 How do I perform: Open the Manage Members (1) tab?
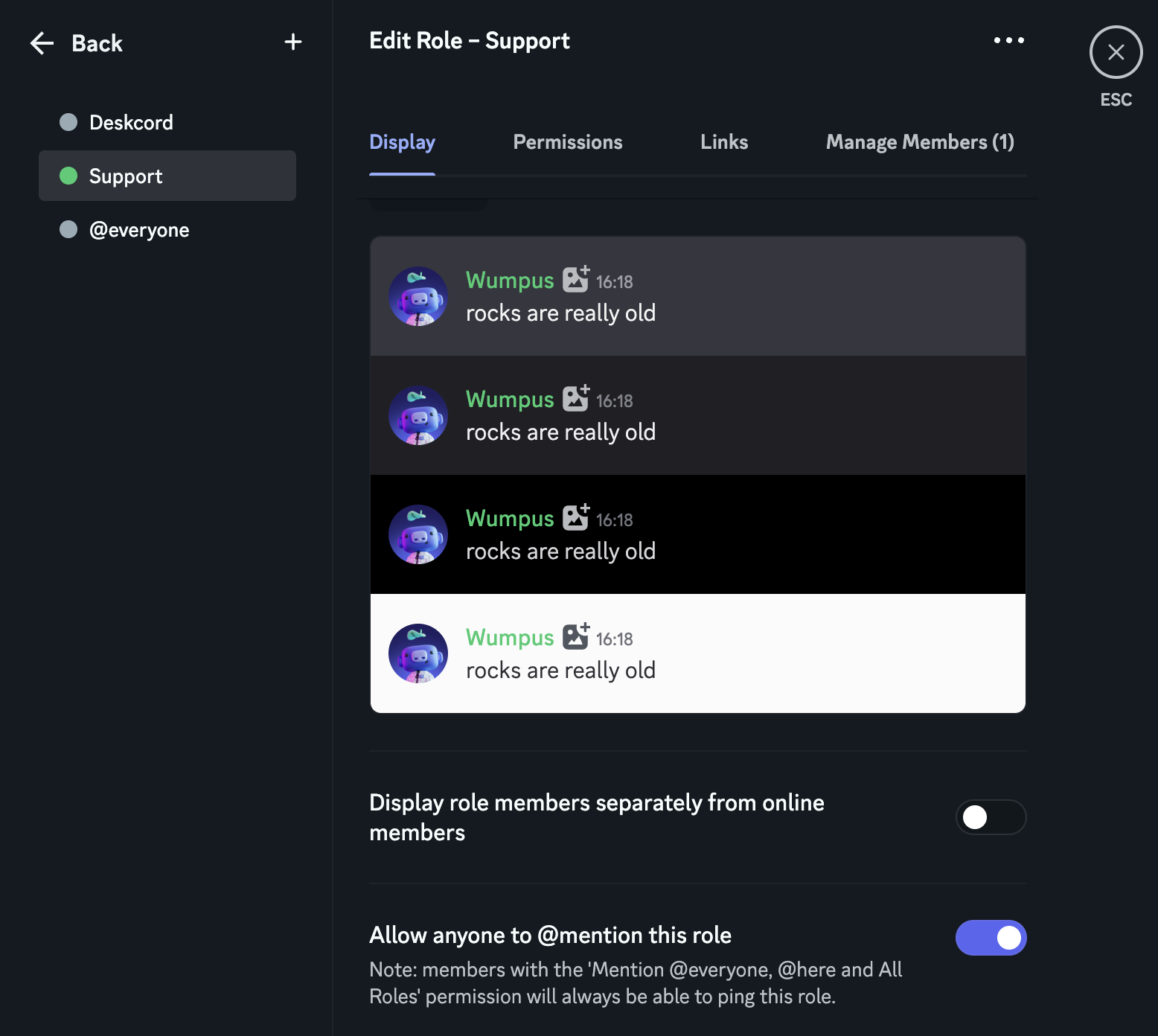920,142
